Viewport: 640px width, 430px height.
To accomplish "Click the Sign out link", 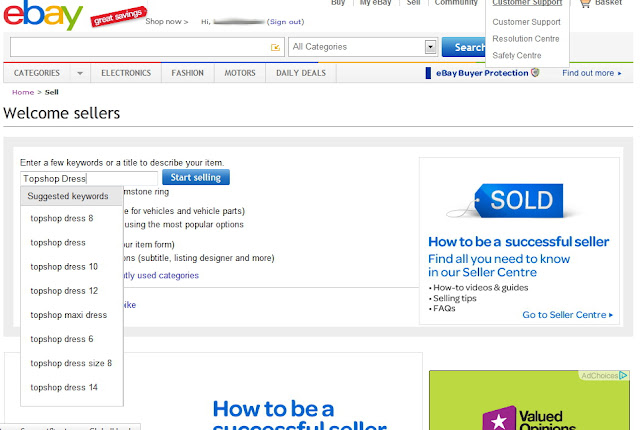I will (285, 22).
